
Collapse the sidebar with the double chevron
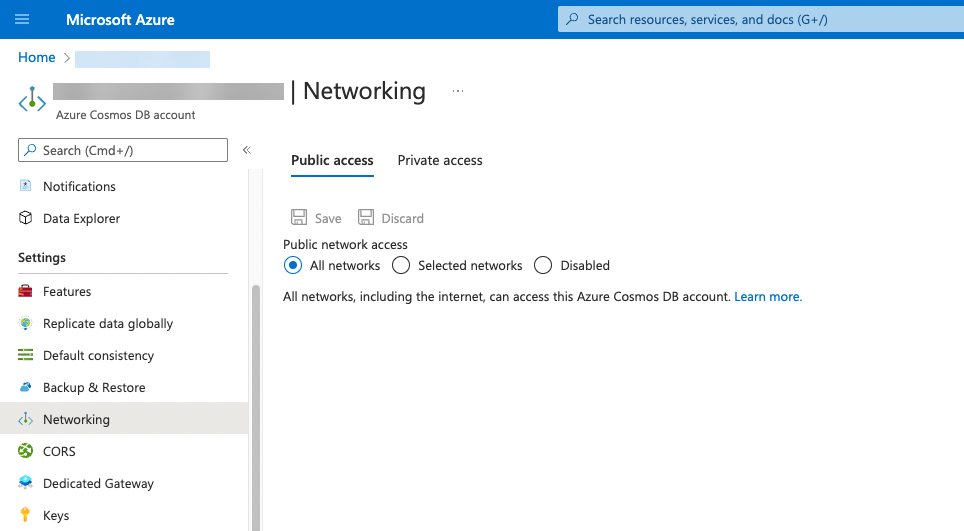(x=247, y=150)
